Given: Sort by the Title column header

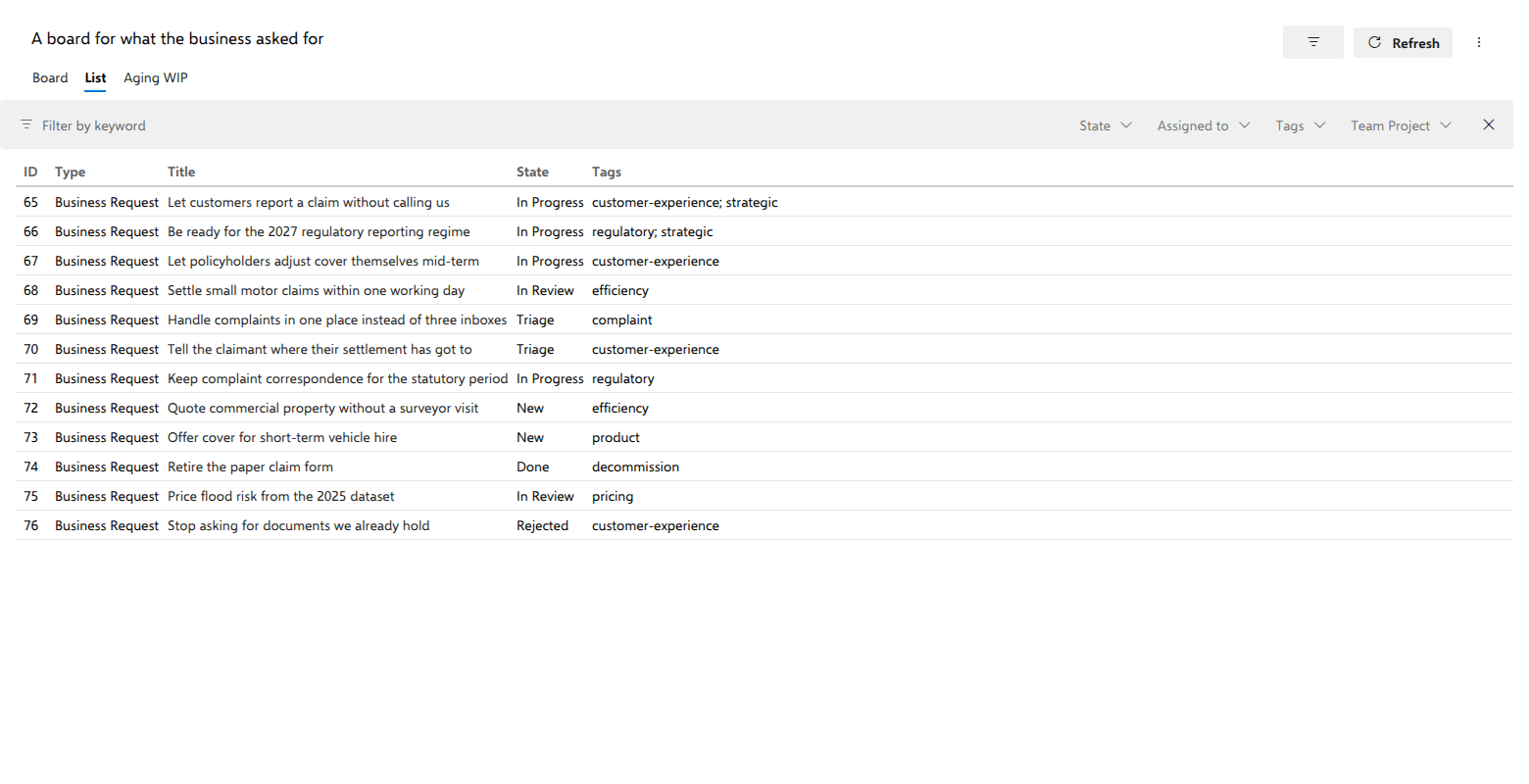Looking at the screenshot, I should (181, 171).
